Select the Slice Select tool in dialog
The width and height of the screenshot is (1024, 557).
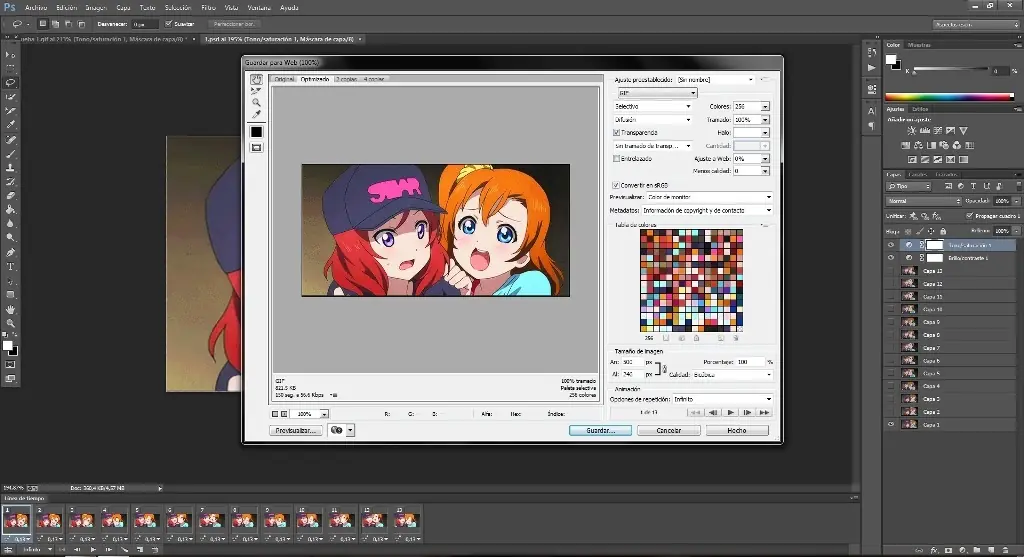(256, 91)
